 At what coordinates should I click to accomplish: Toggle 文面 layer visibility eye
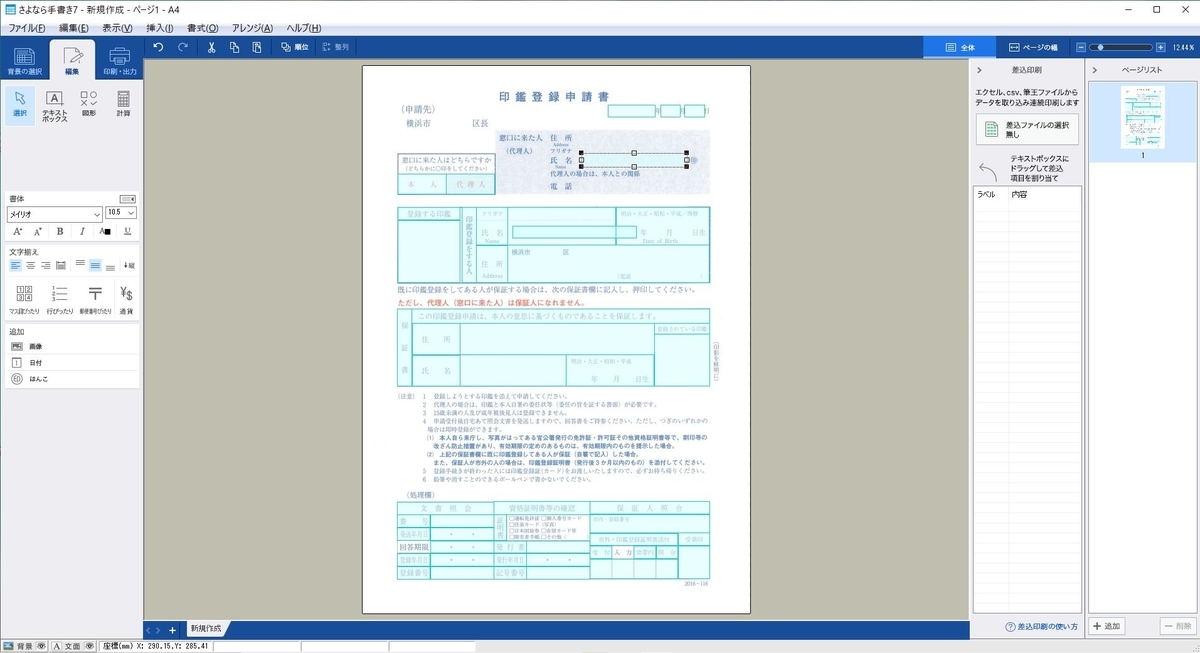tap(90, 646)
